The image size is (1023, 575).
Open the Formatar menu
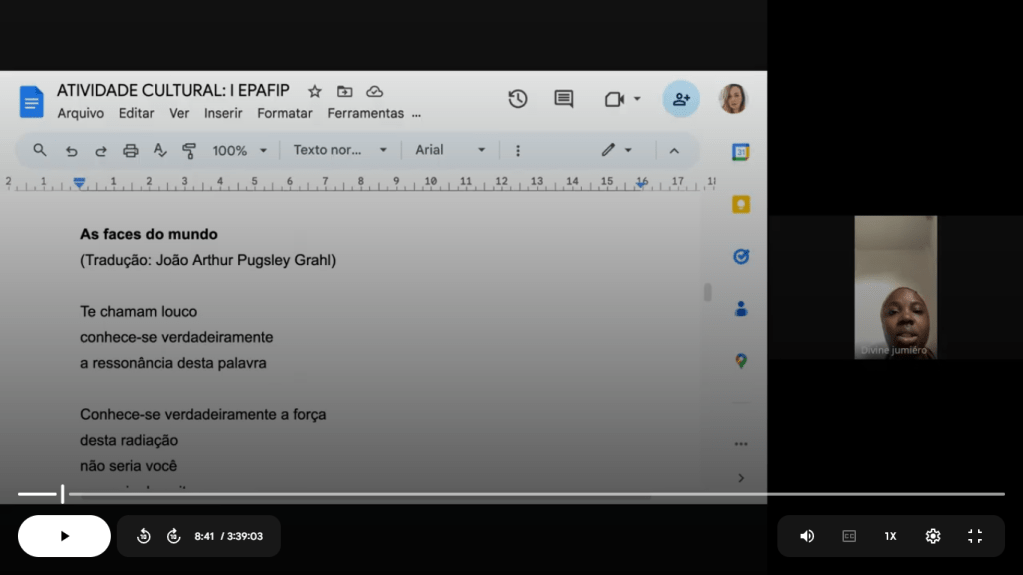click(x=284, y=114)
